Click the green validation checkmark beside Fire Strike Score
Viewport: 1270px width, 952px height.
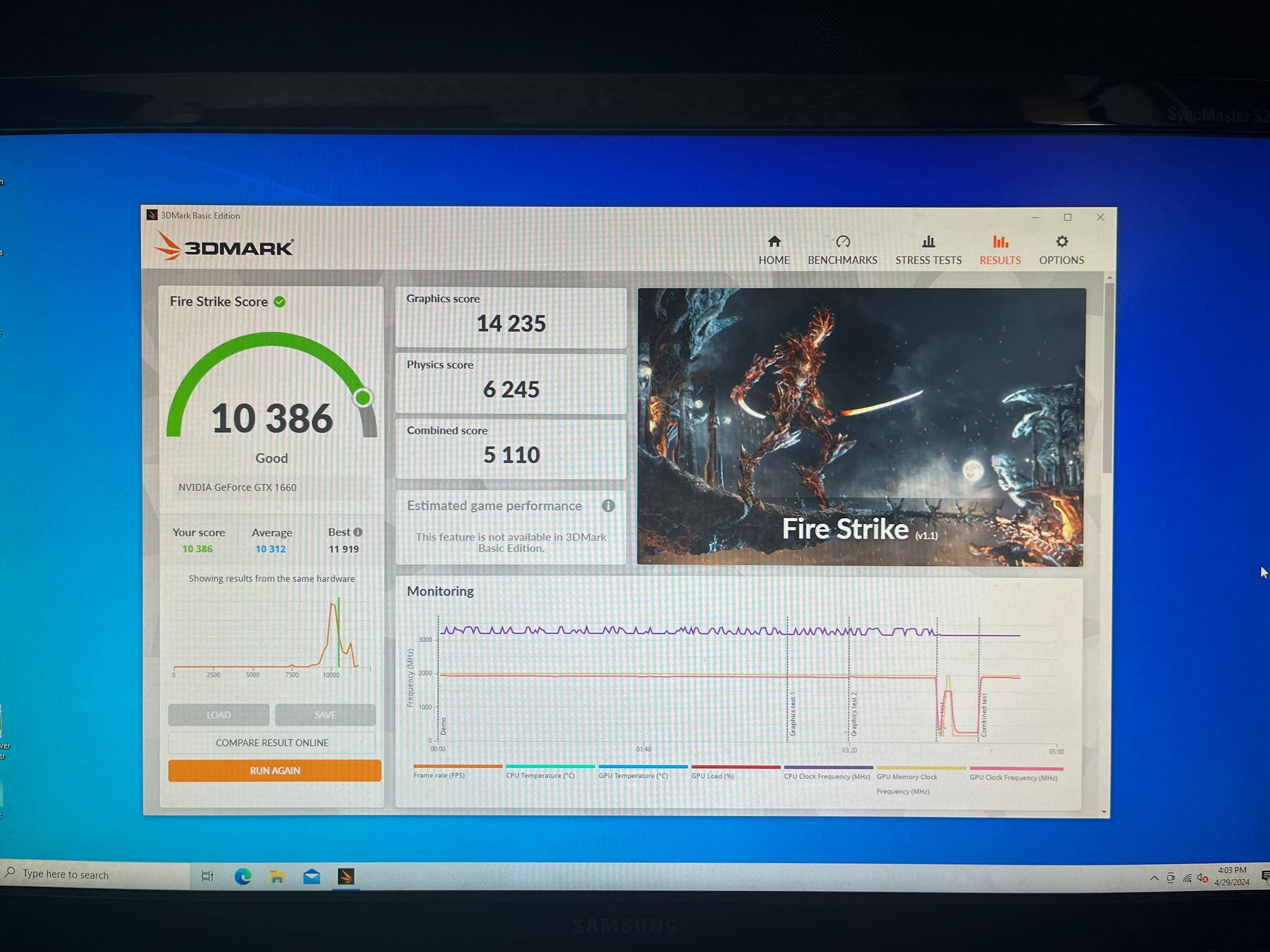pyautogui.click(x=280, y=302)
